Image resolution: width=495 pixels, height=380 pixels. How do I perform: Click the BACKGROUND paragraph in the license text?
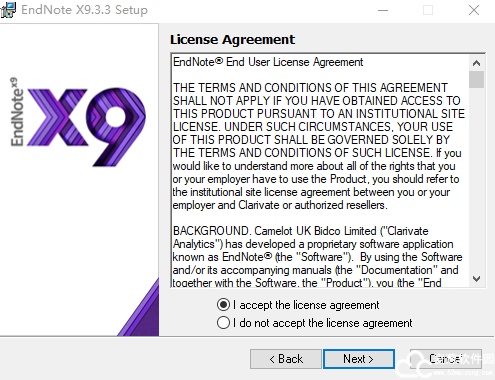point(317,257)
